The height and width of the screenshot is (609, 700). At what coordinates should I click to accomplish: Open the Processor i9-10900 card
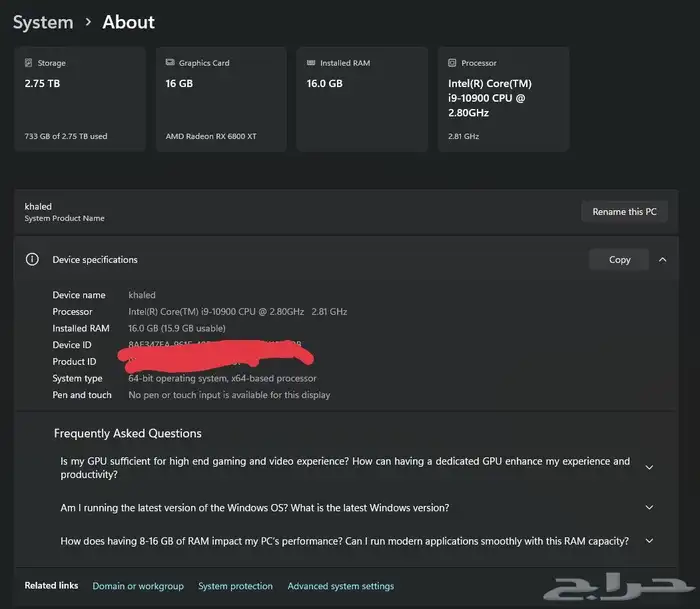pyautogui.click(x=504, y=99)
